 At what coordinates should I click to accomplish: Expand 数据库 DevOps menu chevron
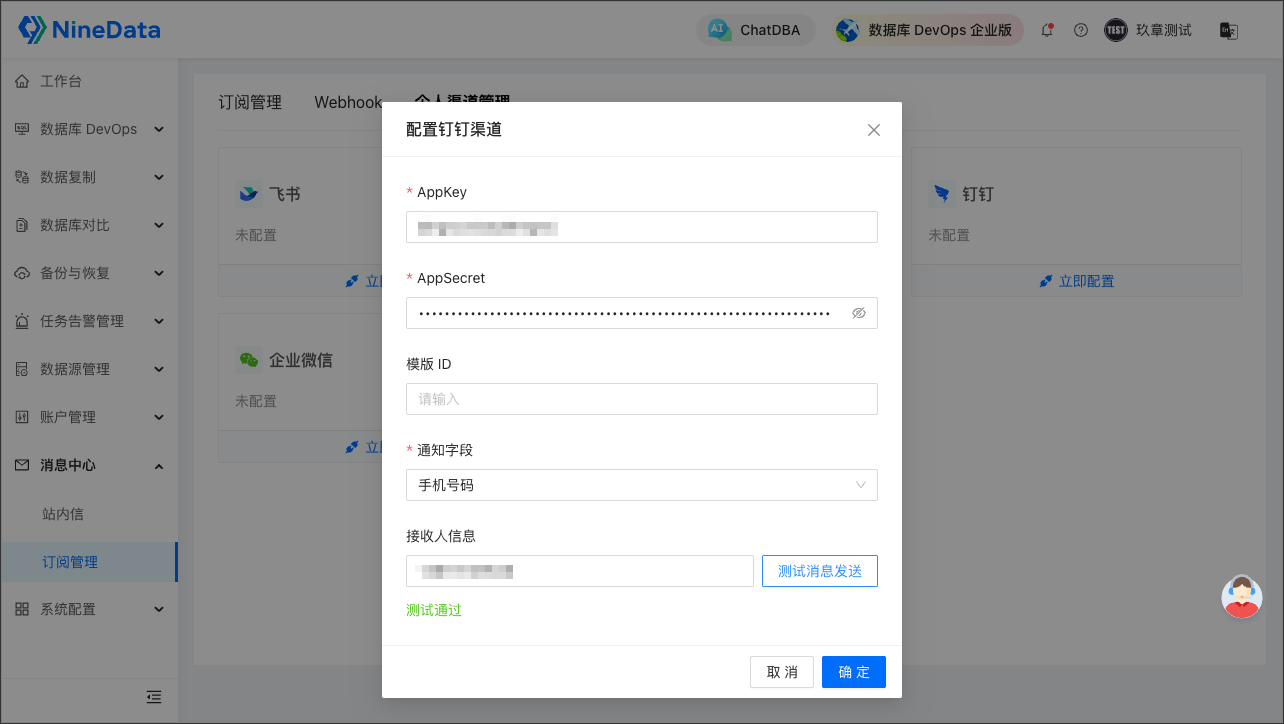[158, 129]
